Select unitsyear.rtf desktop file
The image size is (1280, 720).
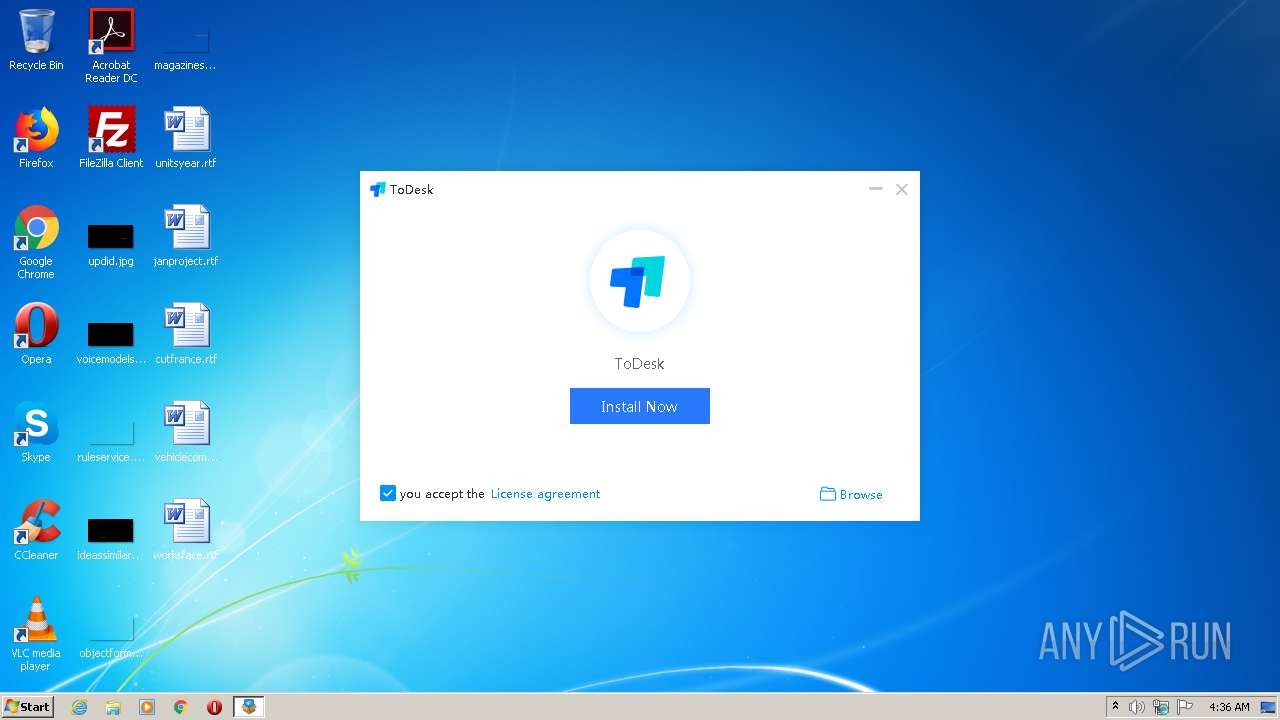[186, 138]
